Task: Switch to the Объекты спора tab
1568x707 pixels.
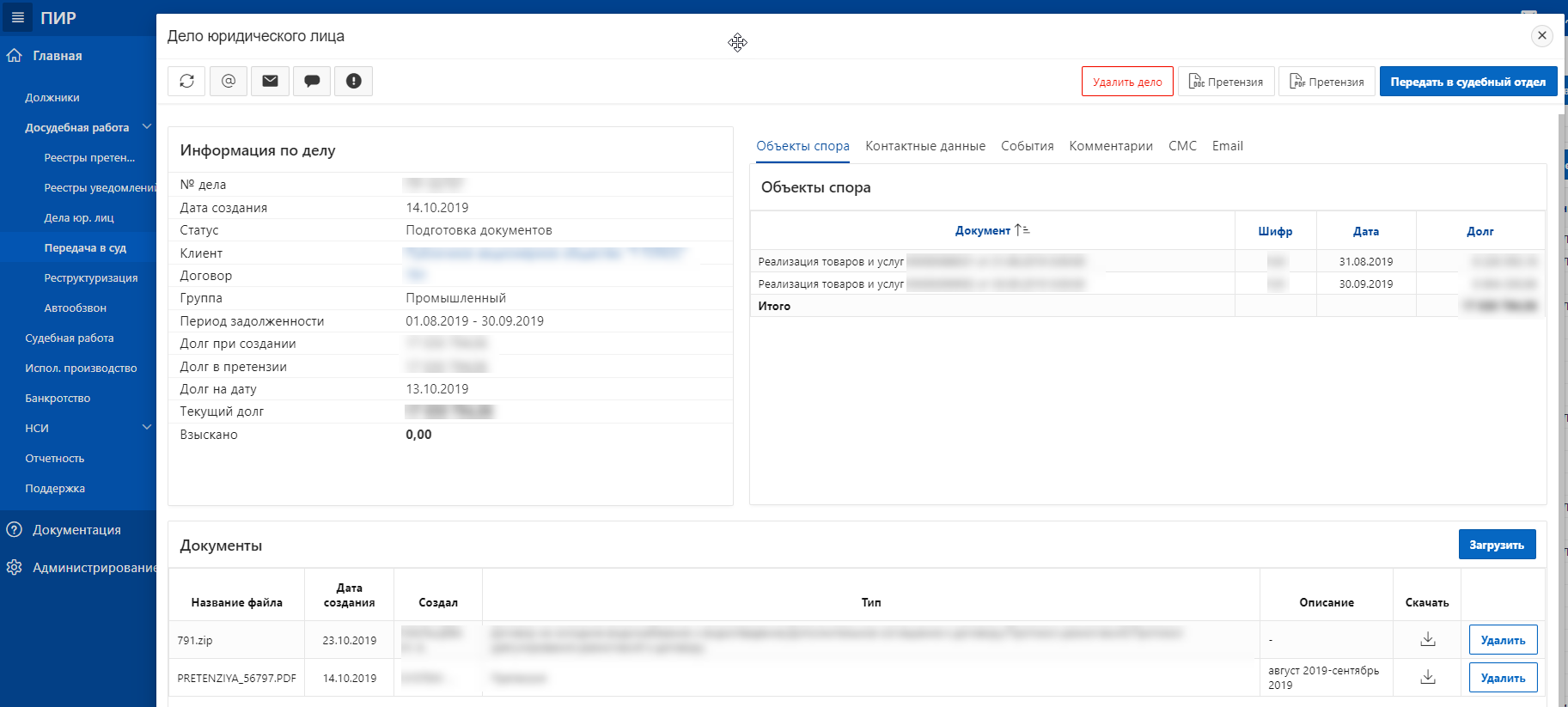Action: click(802, 146)
